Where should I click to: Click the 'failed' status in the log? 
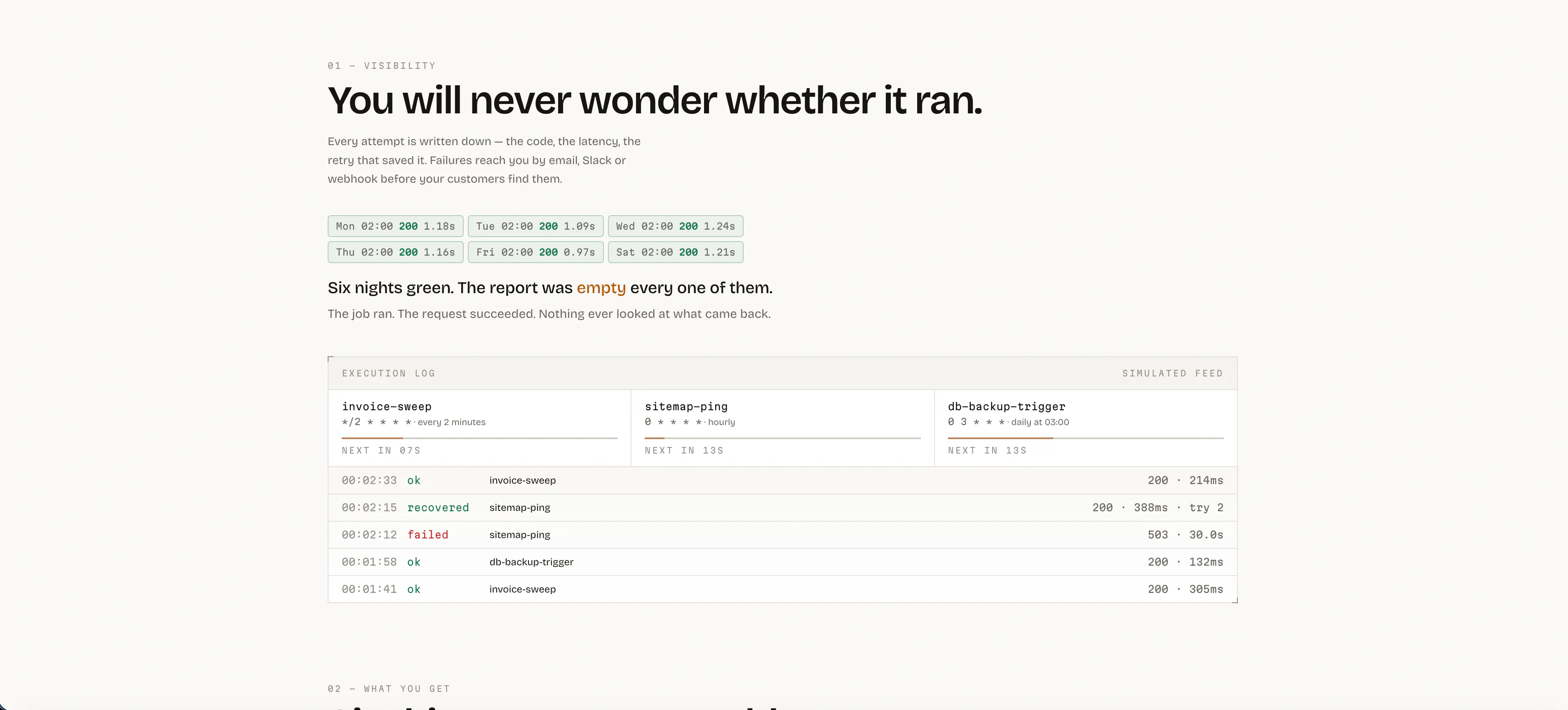[428, 535]
